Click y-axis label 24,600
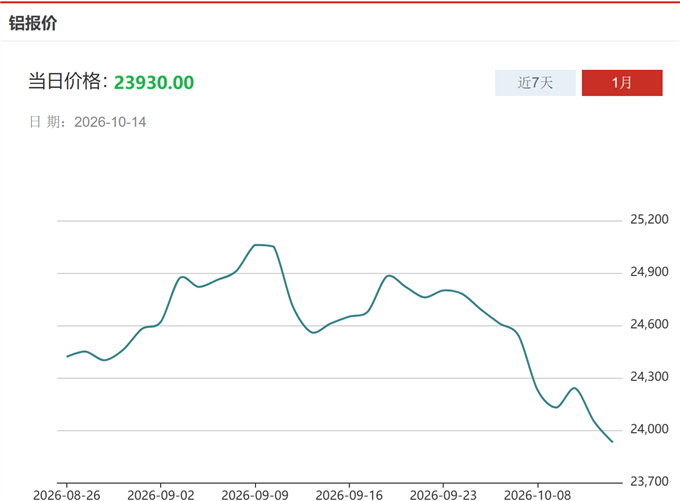 click(x=649, y=324)
